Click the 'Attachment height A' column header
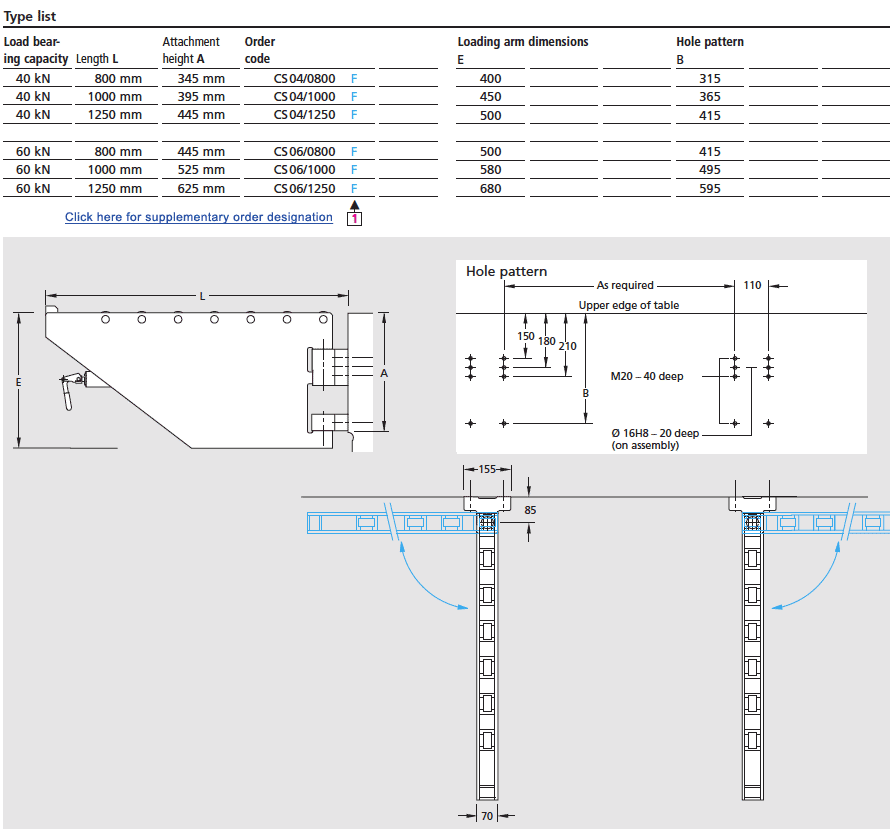 pyautogui.click(x=191, y=50)
